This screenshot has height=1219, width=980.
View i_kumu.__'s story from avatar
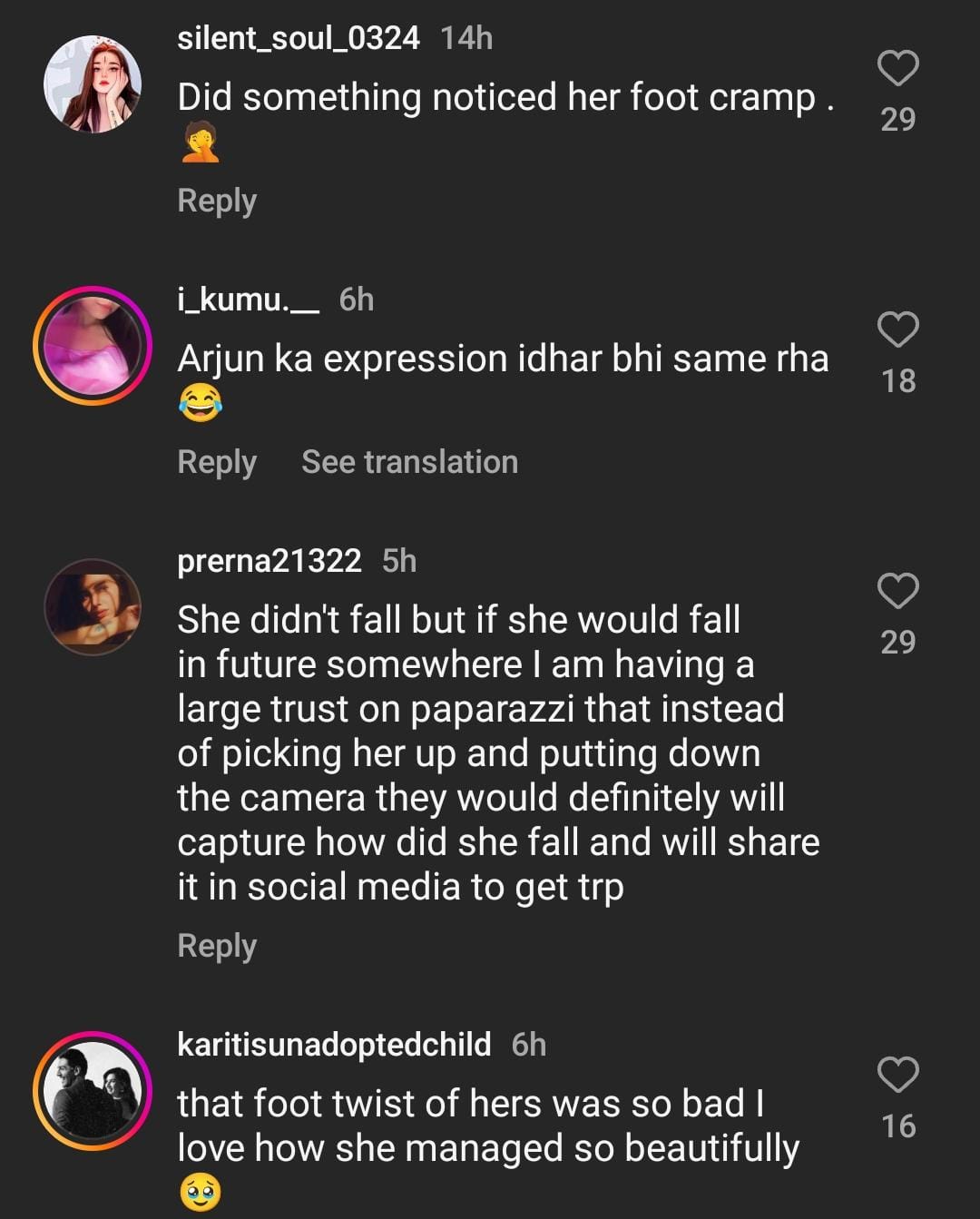tap(93, 346)
